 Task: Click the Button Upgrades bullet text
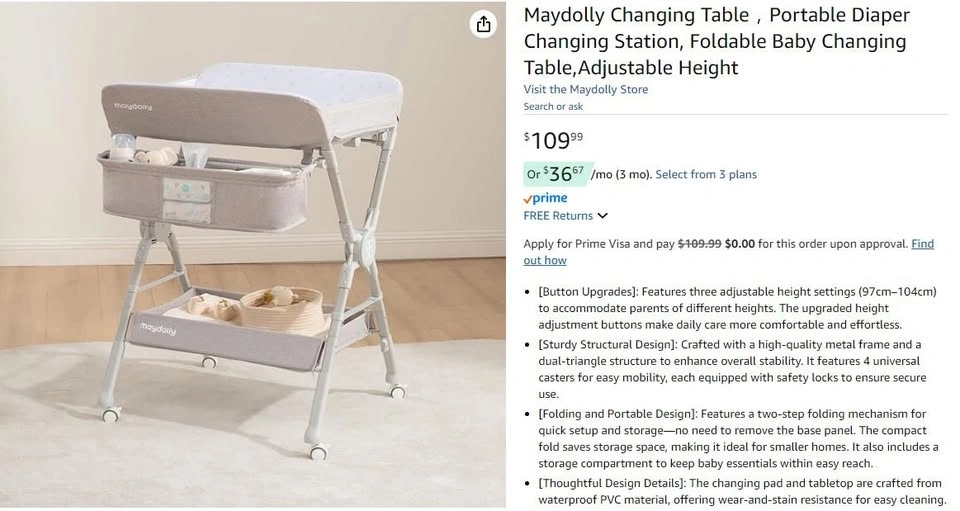point(737,308)
